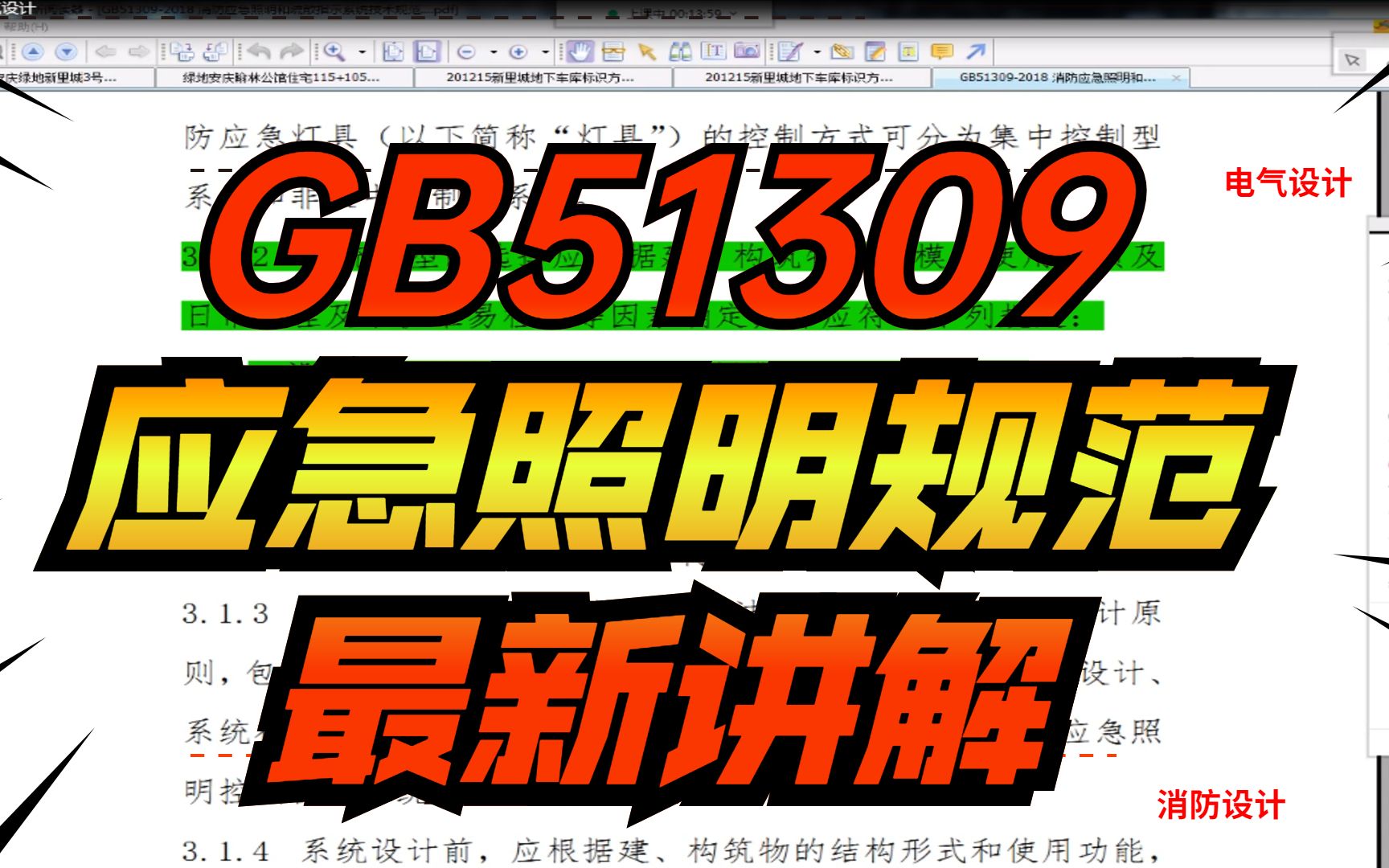Click the notepad-with-pencil toolbar icon

875,52
